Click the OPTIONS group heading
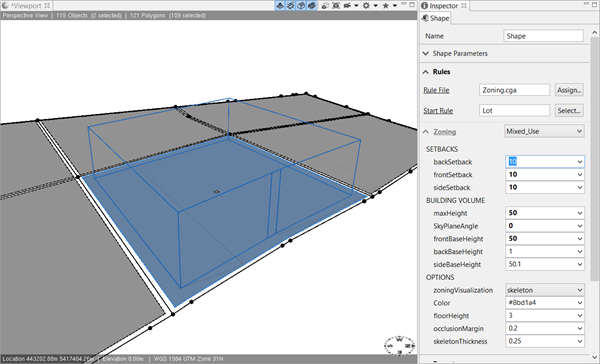The height and width of the screenshot is (364, 600). (440, 277)
